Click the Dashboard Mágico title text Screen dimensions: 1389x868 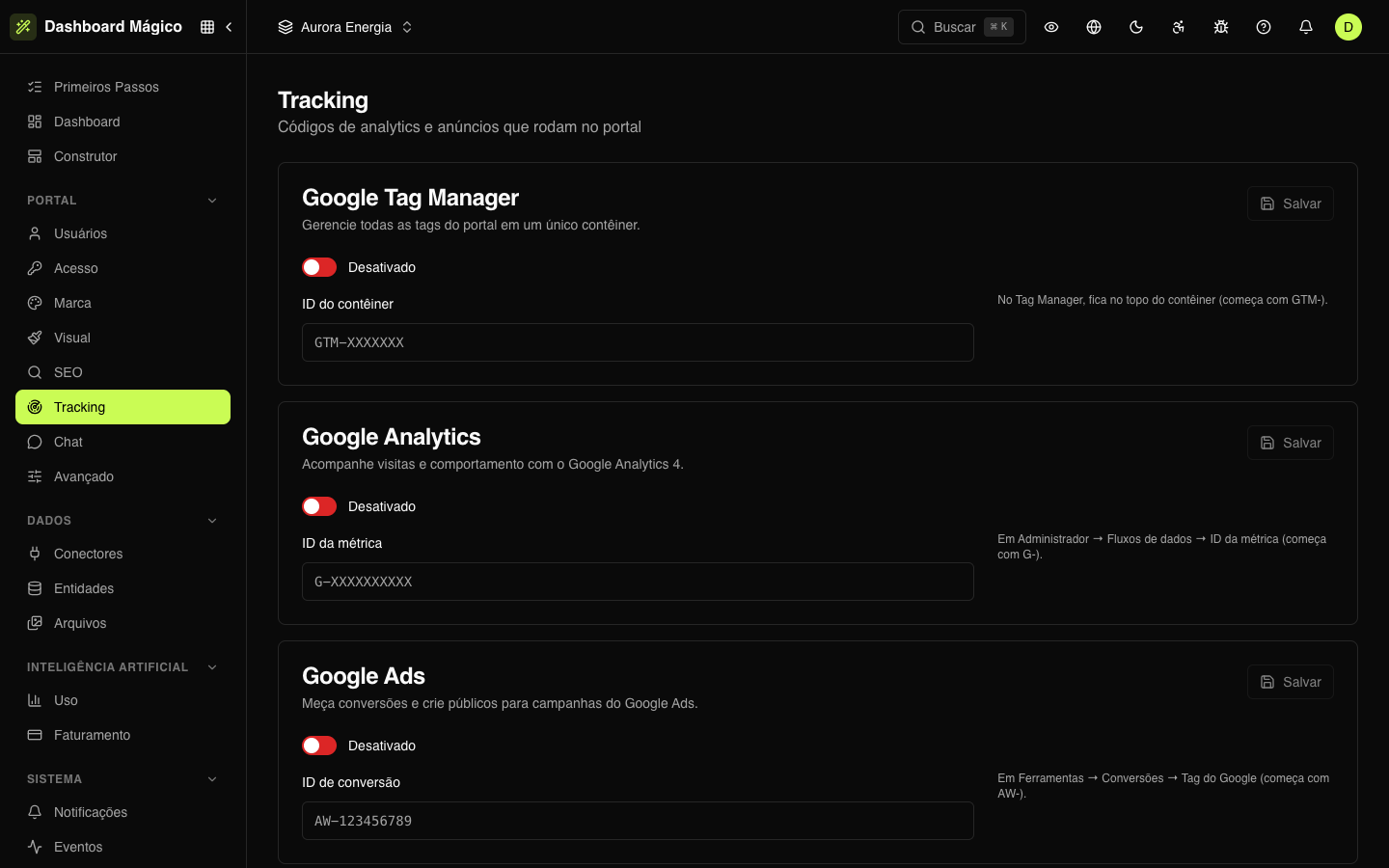(x=113, y=27)
